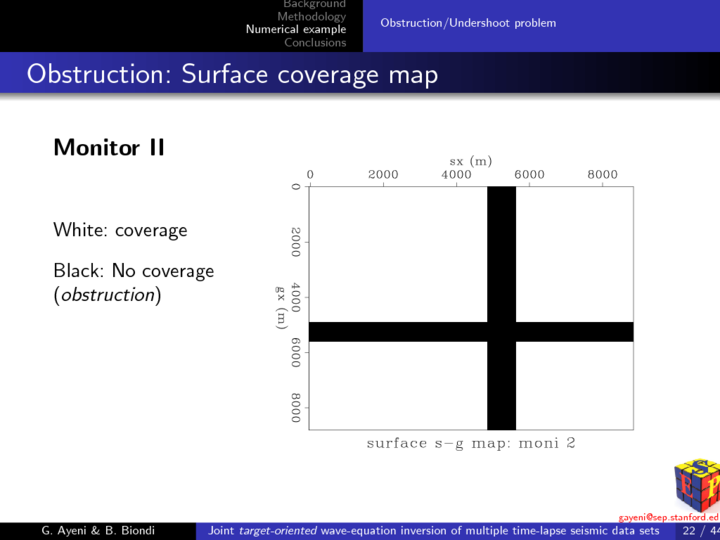Open the gayeni@sep.stanford.edu email link
The width and height of the screenshot is (720, 540).
(668, 517)
